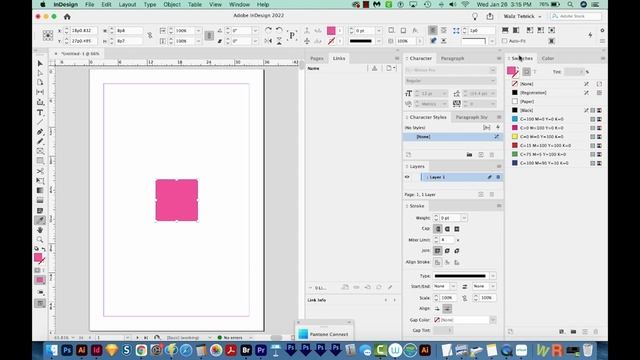Select the Pen tool
640x360 pixels.
pyautogui.click(x=40, y=132)
